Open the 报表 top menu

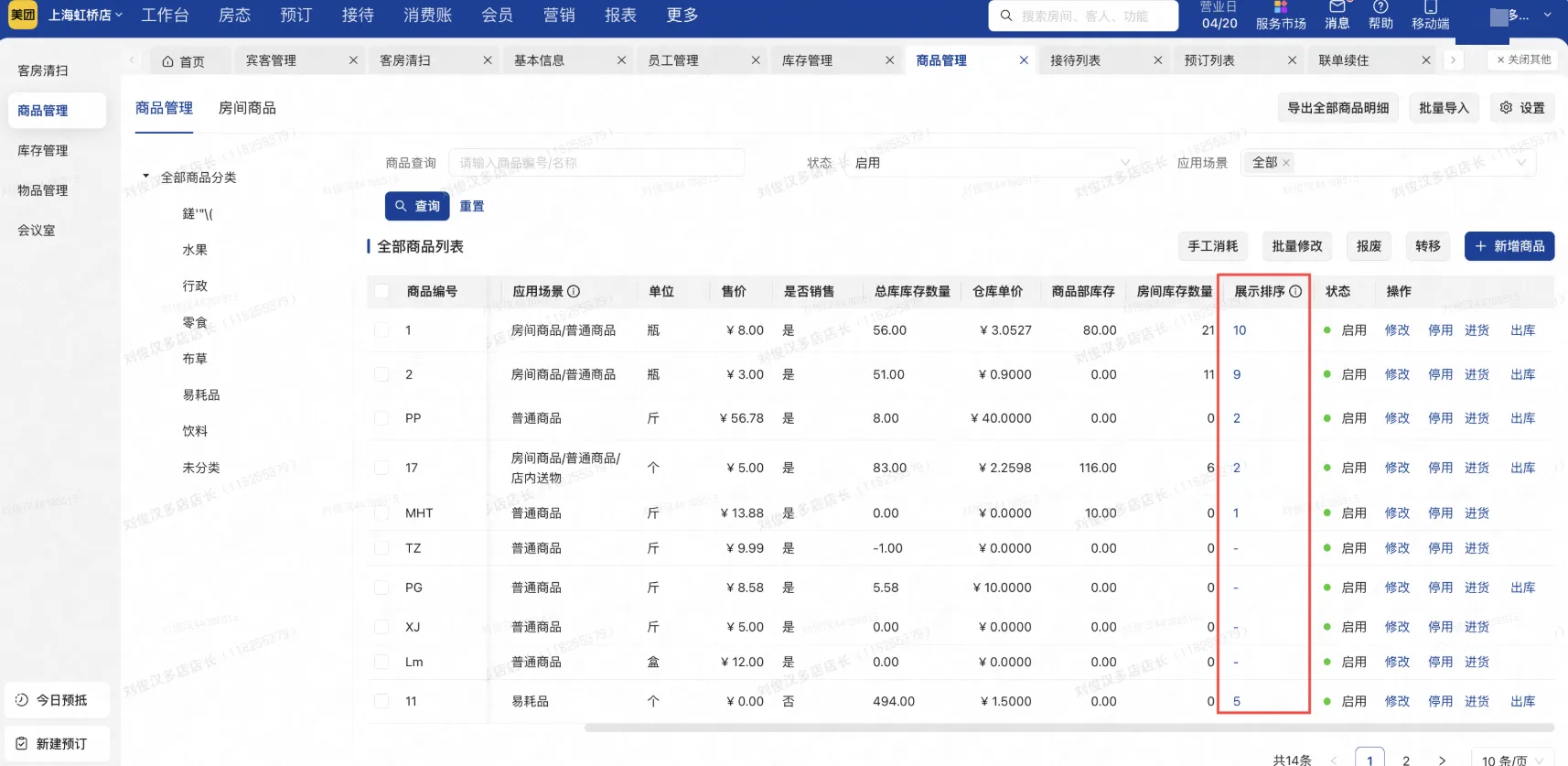pyautogui.click(x=620, y=15)
